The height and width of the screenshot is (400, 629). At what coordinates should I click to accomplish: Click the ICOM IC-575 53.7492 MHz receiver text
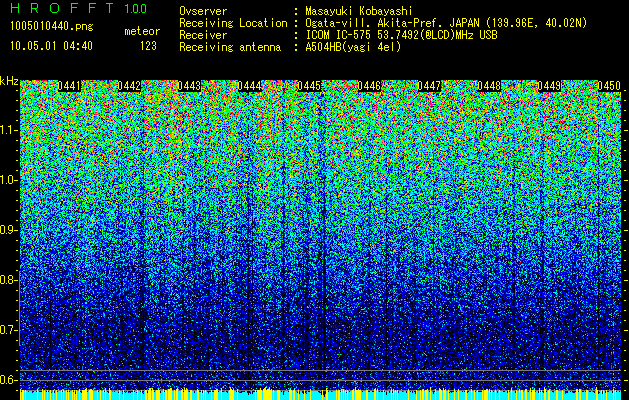click(402, 35)
